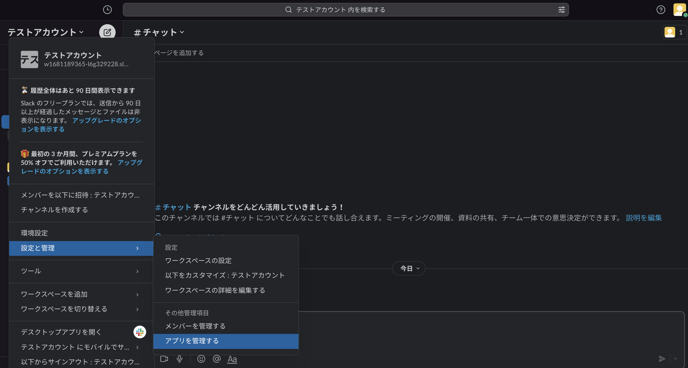
Task: Open the user profile avatar
Action: (679, 10)
